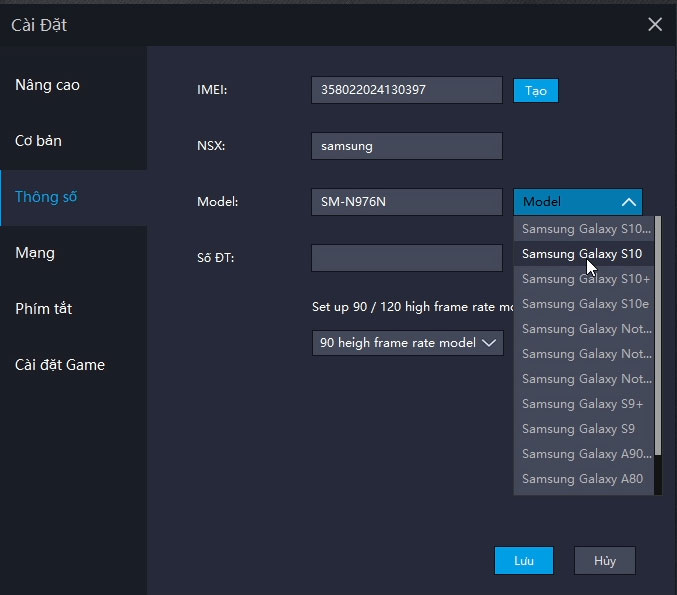677x595 pixels.
Task: Go to the Mạng settings tab
Action: (35, 253)
